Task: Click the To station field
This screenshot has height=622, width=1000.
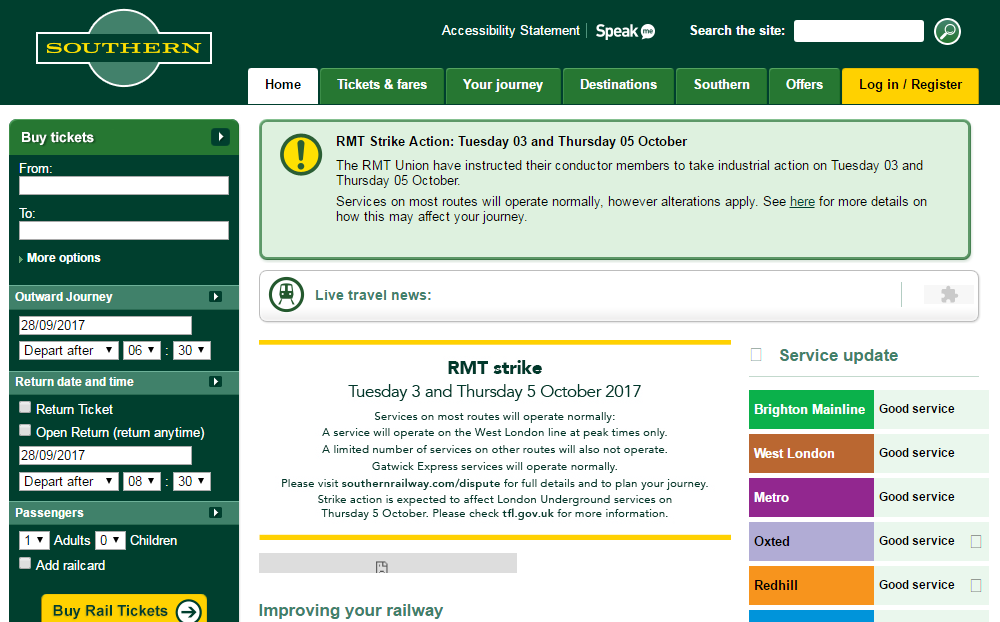Action: tap(124, 230)
